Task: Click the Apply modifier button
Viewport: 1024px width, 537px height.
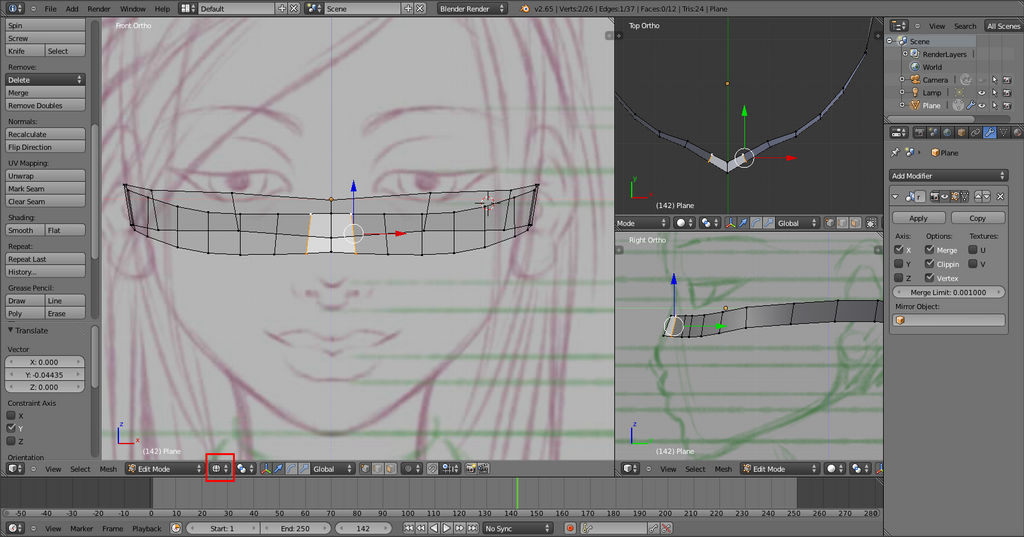Action: click(918, 217)
